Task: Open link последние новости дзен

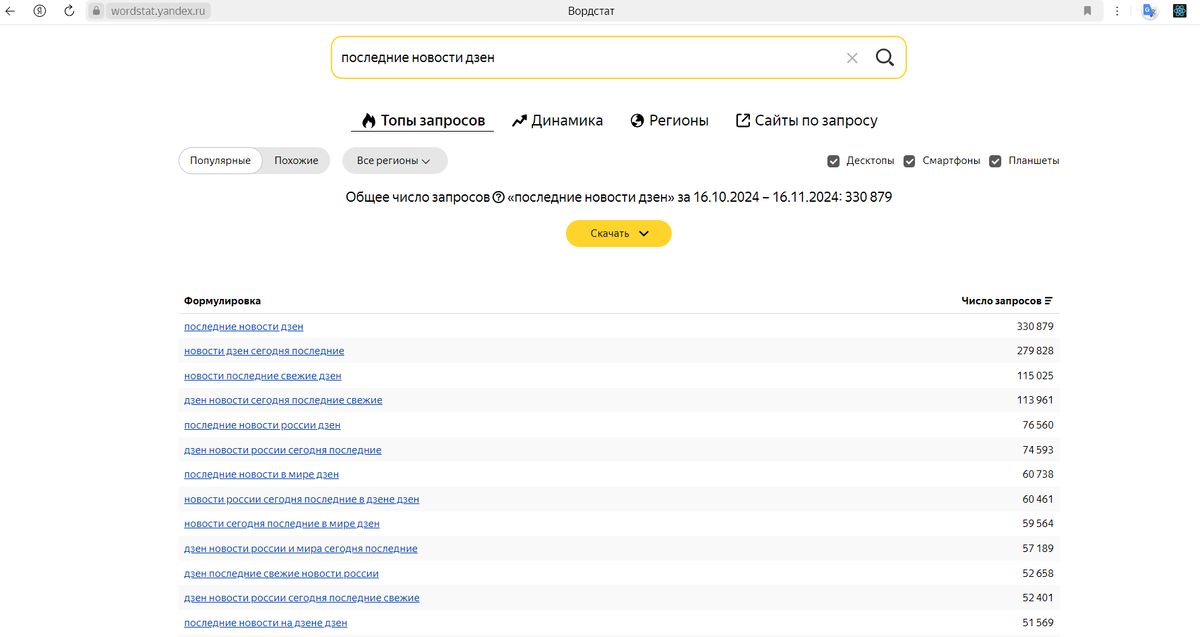Action: tap(244, 327)
